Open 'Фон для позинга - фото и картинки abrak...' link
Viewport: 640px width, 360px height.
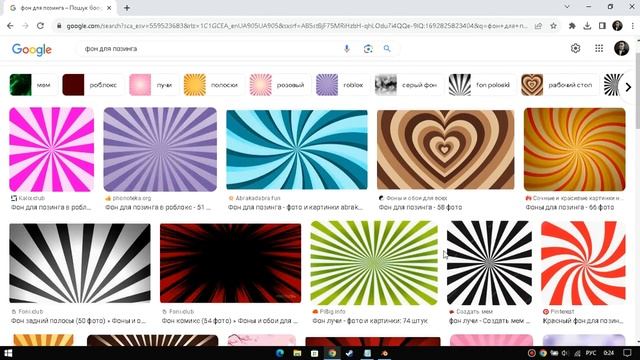295,207
